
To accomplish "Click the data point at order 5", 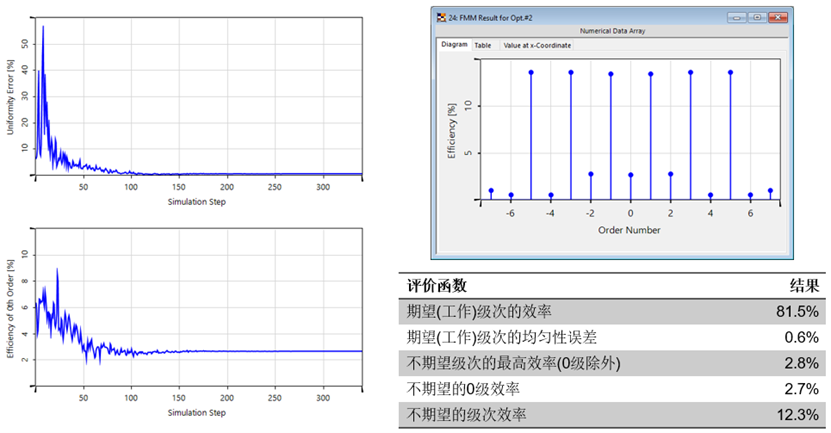I will [730, 73].
